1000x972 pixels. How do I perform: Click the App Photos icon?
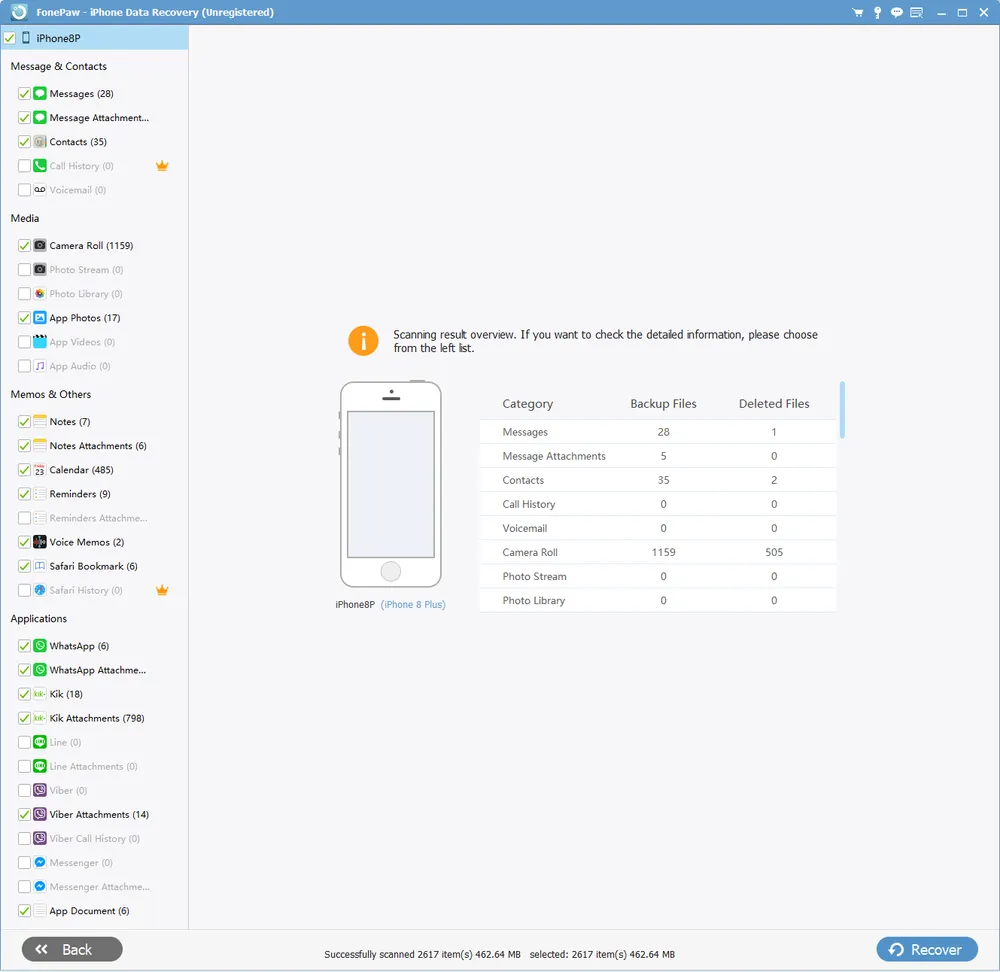click(40, 318)
